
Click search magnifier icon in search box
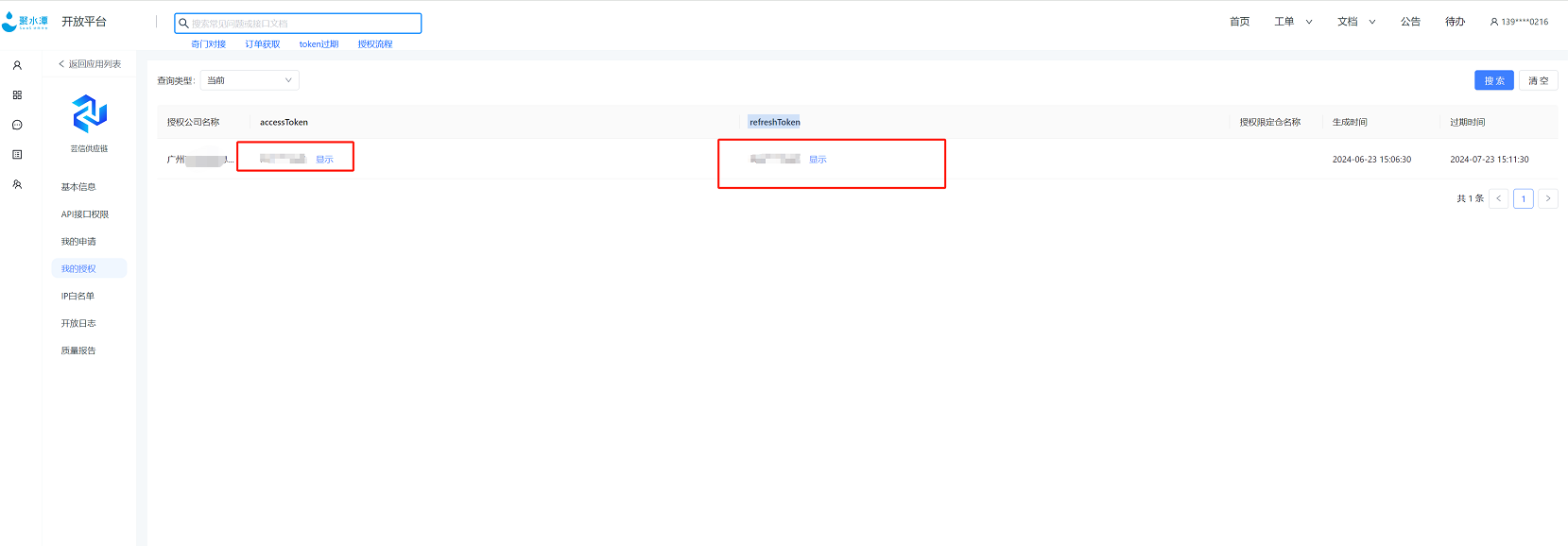[x=183, y=23]
